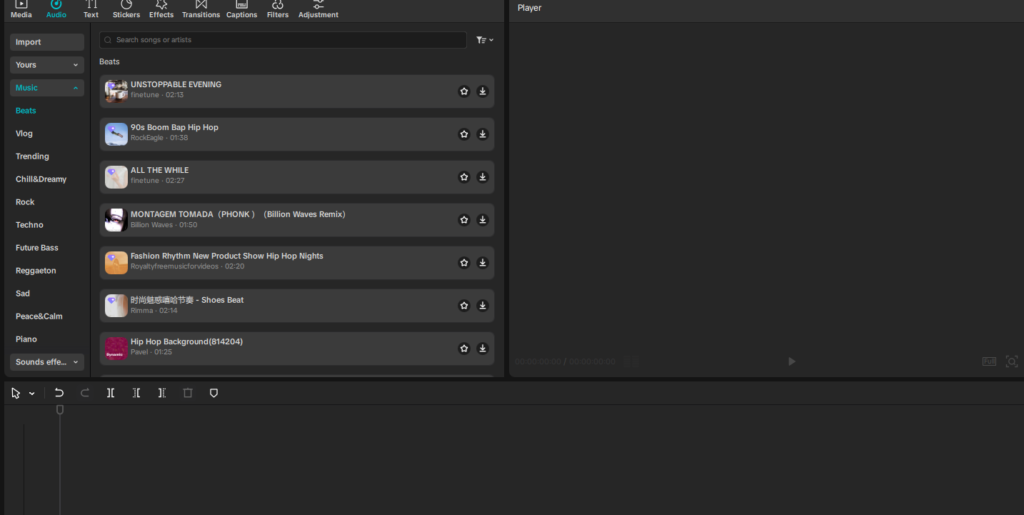Image resolution: width=1024 pixels, height=515 pixels.
Task: Click the search songs or artists field
Action: (x=283, y=40)
